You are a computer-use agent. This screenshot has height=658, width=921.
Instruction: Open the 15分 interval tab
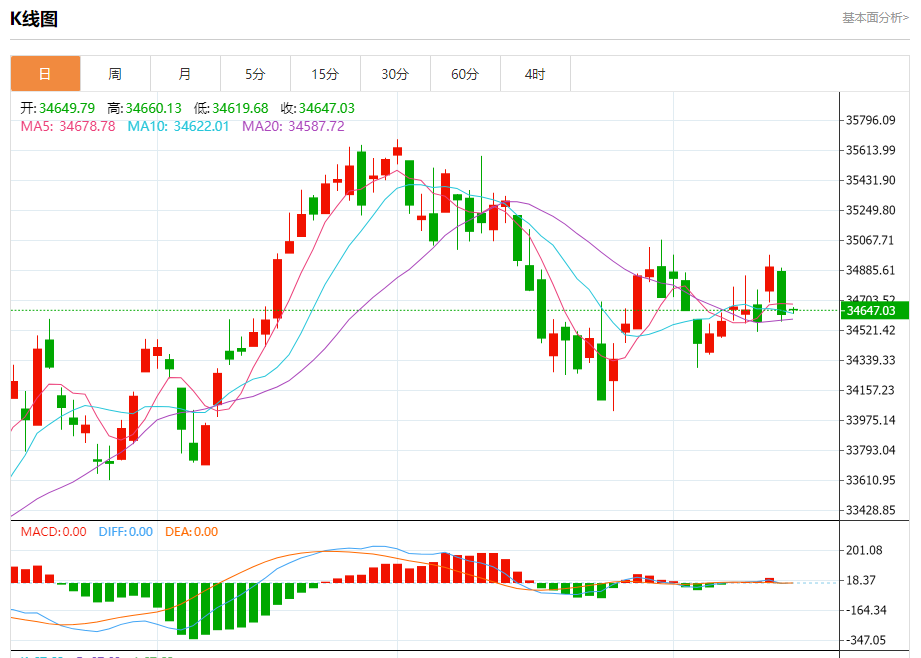tap(325, 73)
